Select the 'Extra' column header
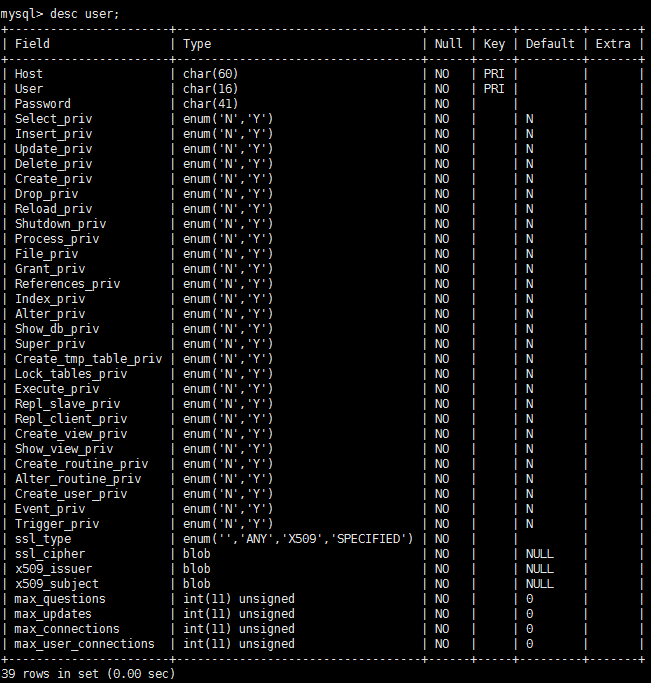The width and height of the screenshot is (651, 683). [613, 44]
